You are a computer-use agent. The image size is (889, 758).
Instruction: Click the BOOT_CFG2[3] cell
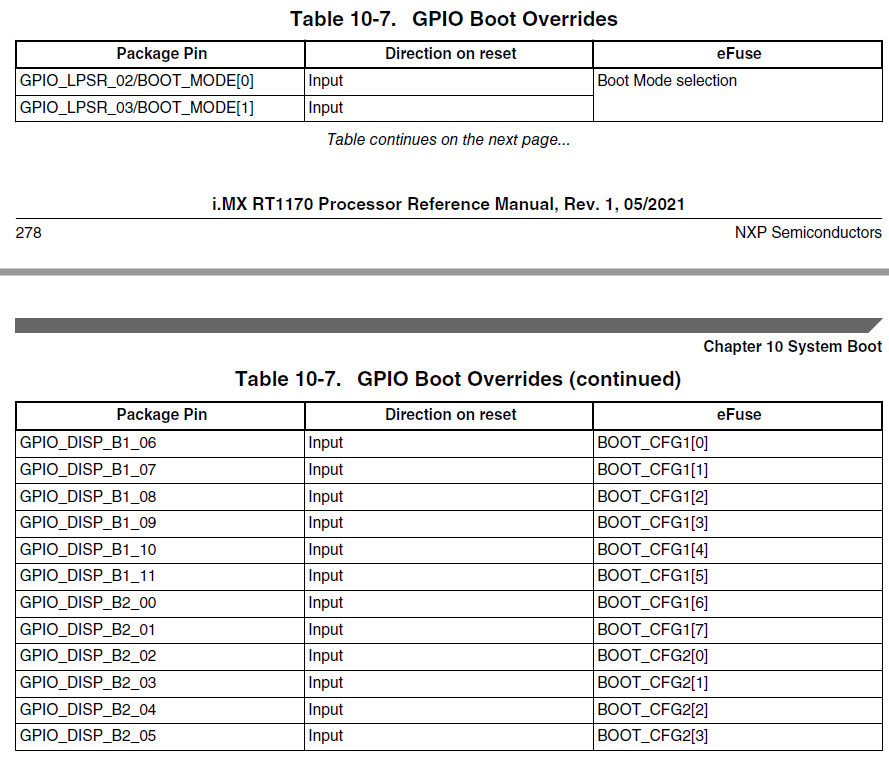coord(738,736)
